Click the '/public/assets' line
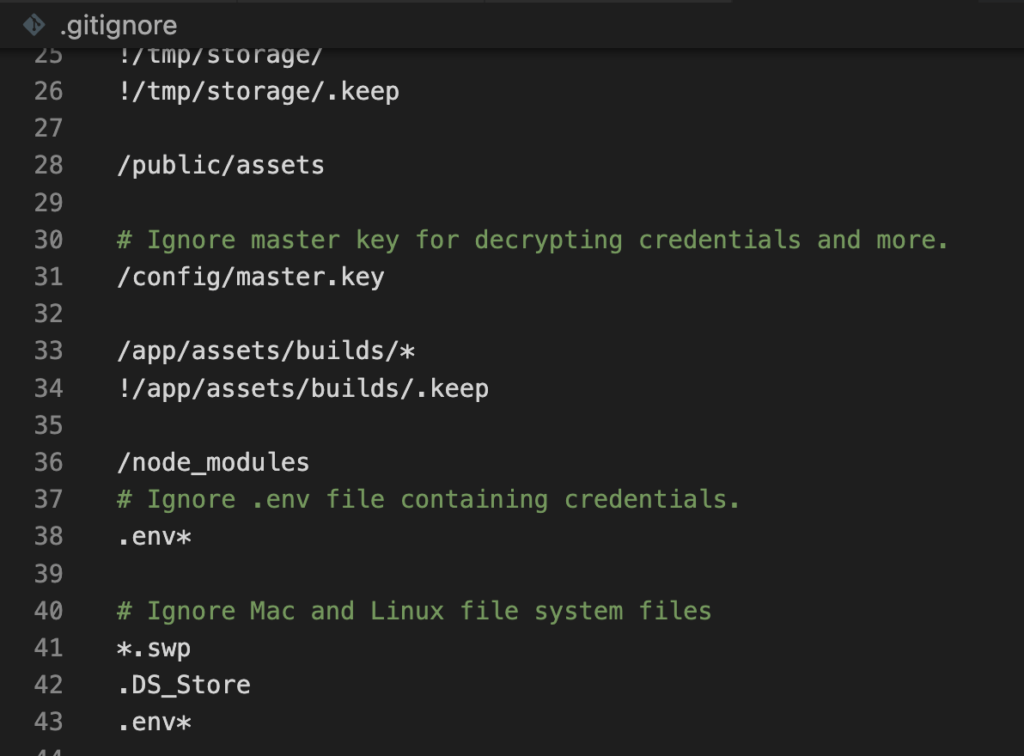The width and height of the screenshot is (1024, 756). [x=221, y=166]
